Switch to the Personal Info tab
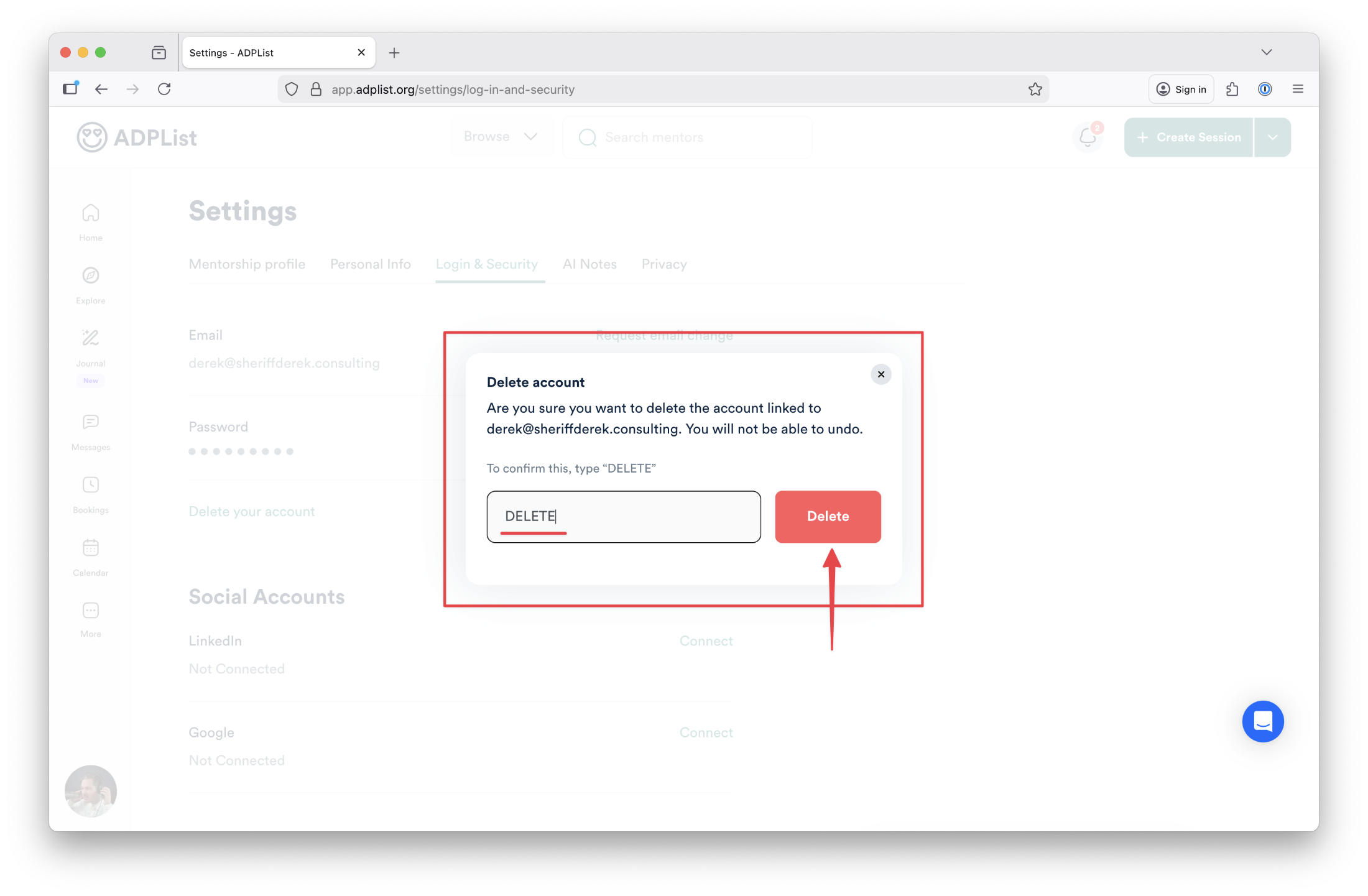Screen dimensions: 1368x896 click(370, 264)
